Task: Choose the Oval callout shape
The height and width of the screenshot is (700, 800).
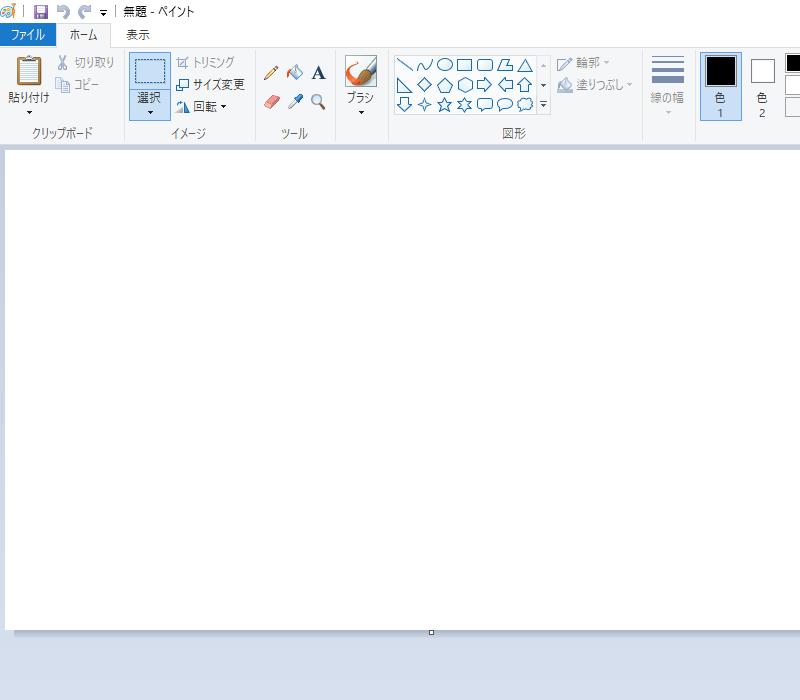Action: coord(505,105)
